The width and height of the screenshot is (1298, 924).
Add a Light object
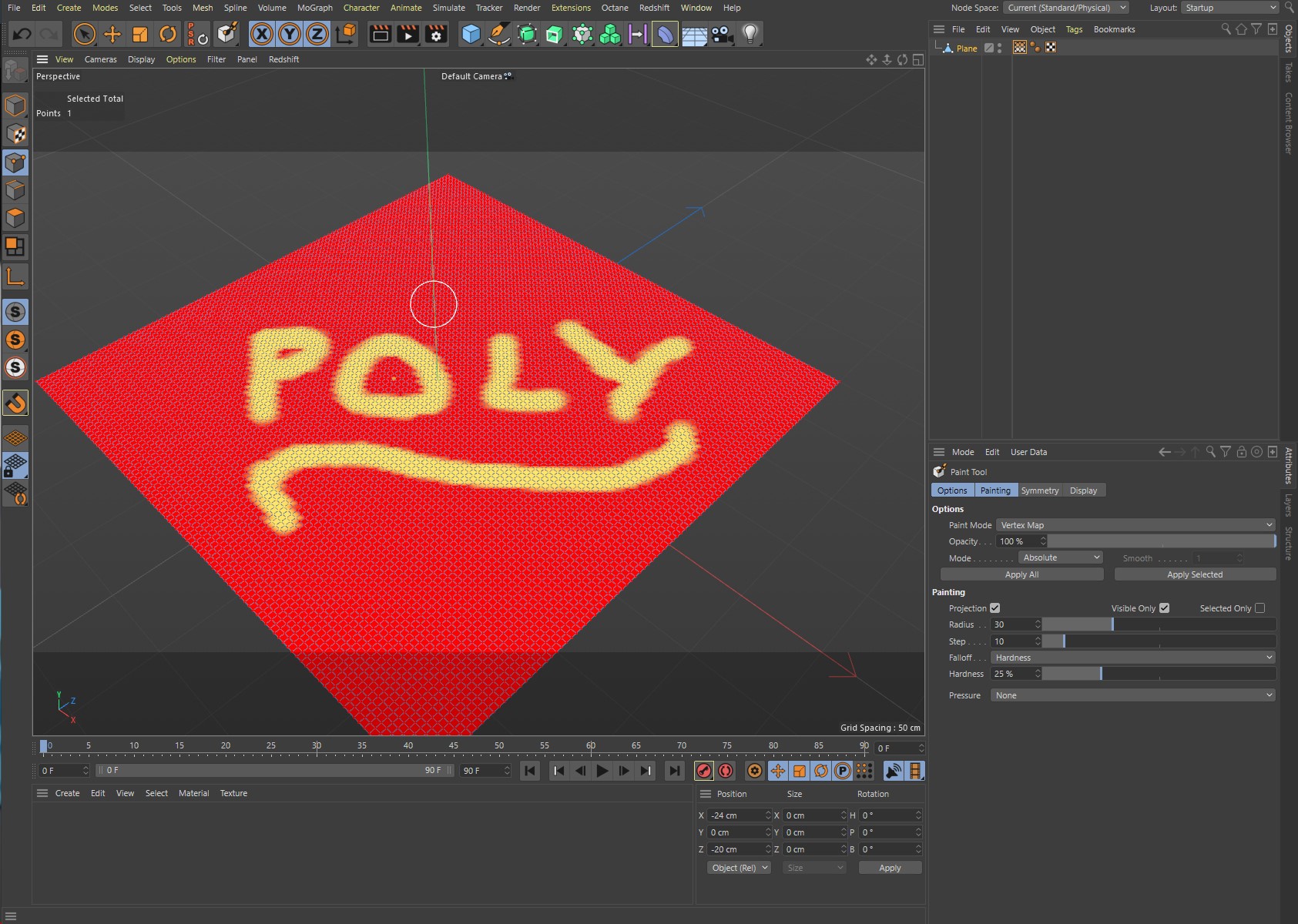click(750, 34)
